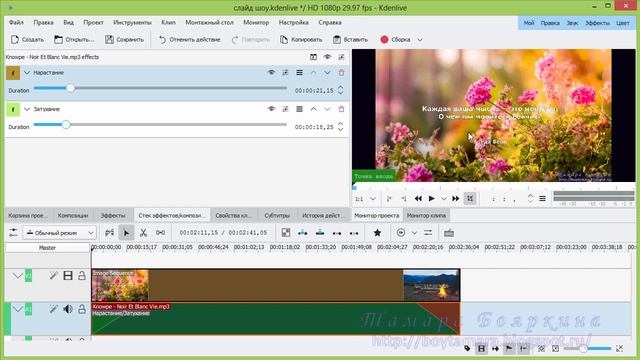Image resolution: width=640 pixels, height=360 pixels.
Task: Click the favorite effects star icon
Action: pos(378,233)
